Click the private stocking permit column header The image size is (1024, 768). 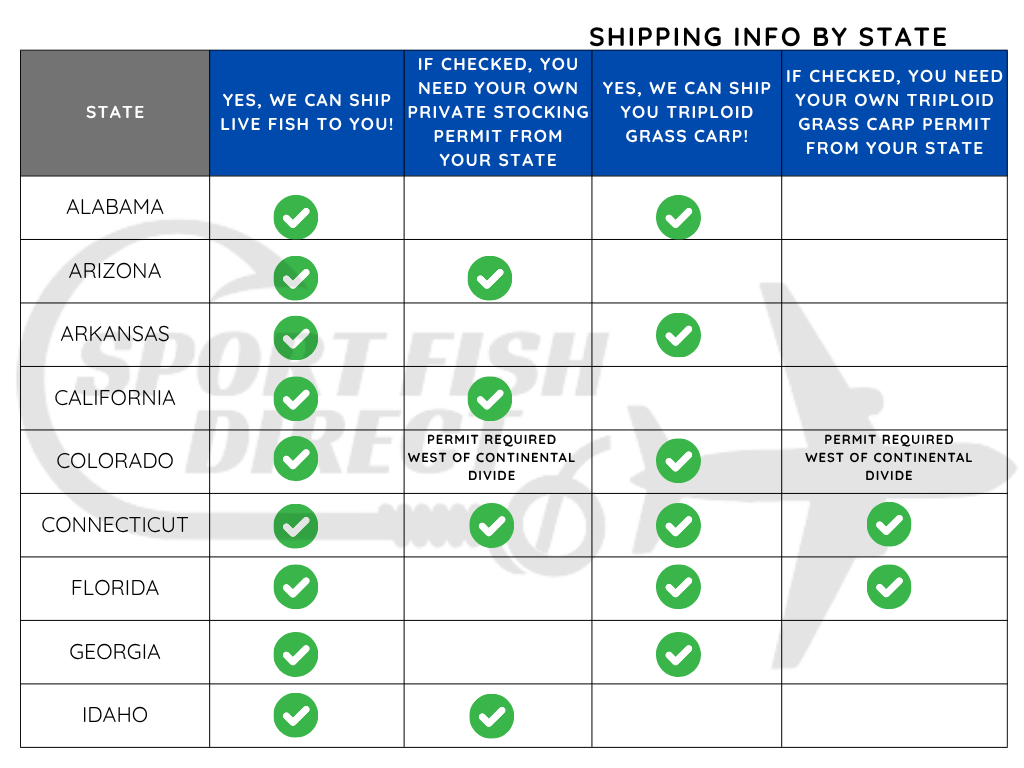[x=498, y=112]
